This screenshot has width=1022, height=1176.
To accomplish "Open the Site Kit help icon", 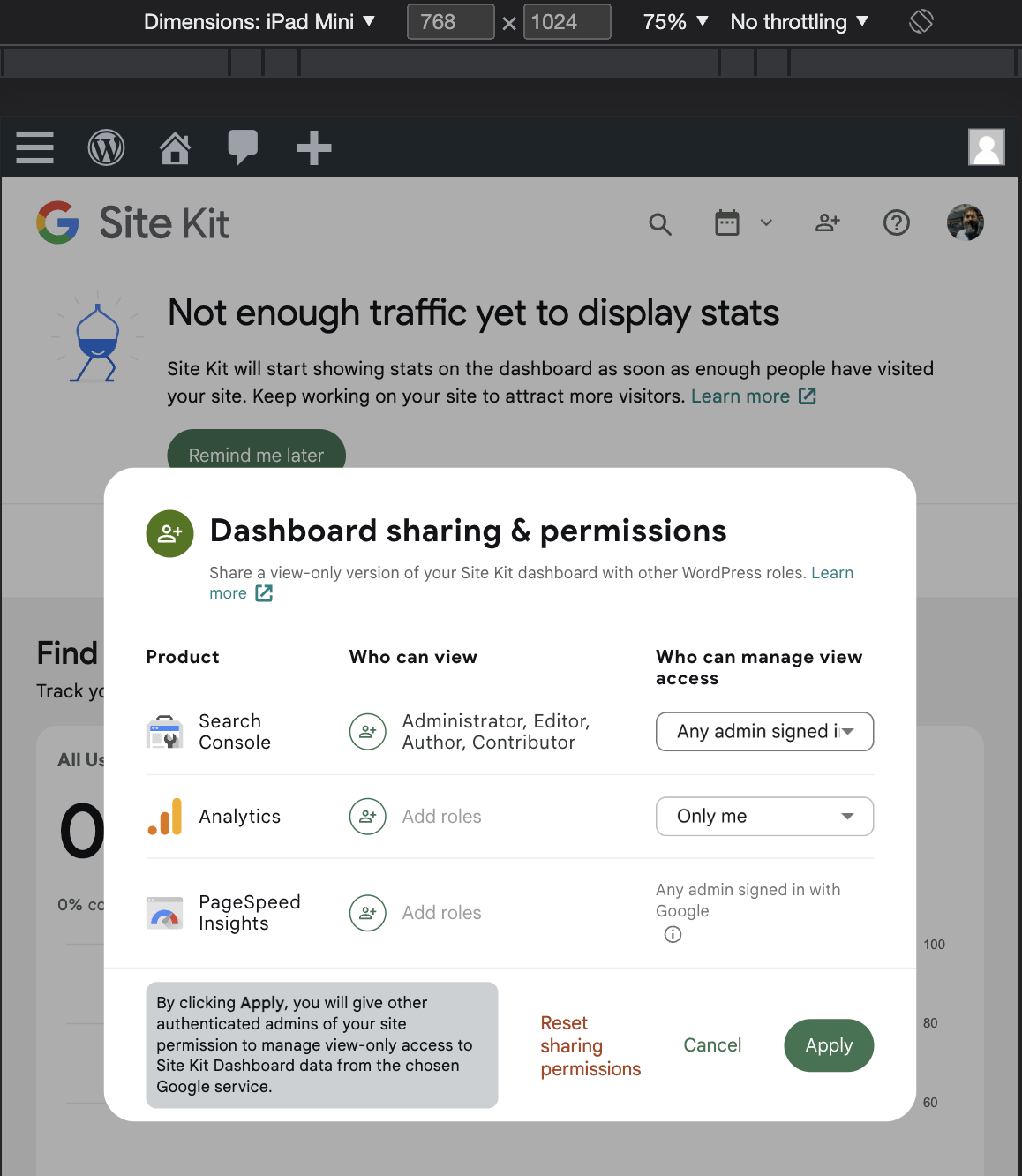I will pos(897,223).
